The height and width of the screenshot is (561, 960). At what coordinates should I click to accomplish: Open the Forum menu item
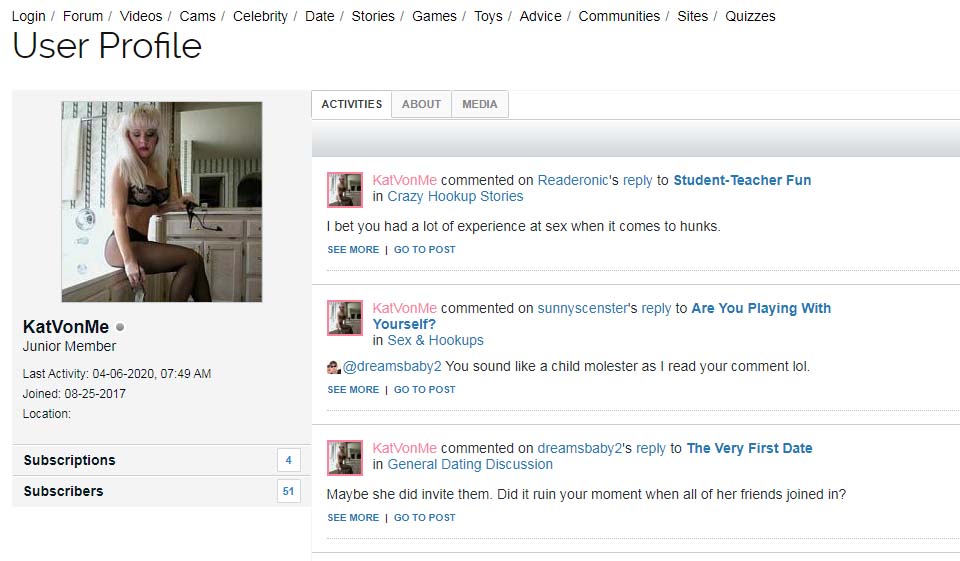click(x=83, y=16)
